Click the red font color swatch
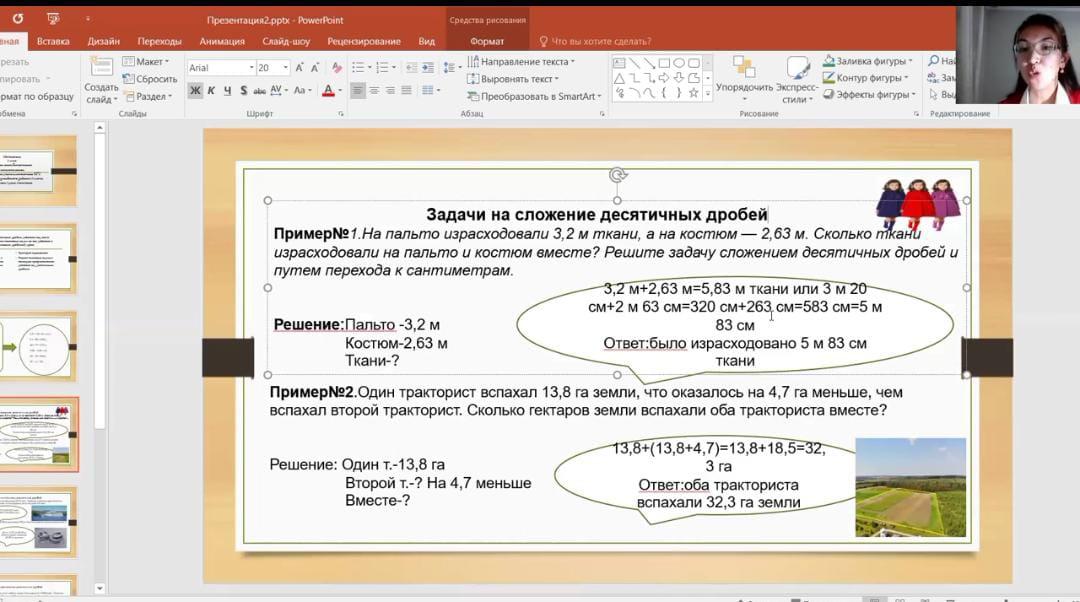Image resolution: width=1080 pixels, height=602 pixels. [x=327, y=91]
